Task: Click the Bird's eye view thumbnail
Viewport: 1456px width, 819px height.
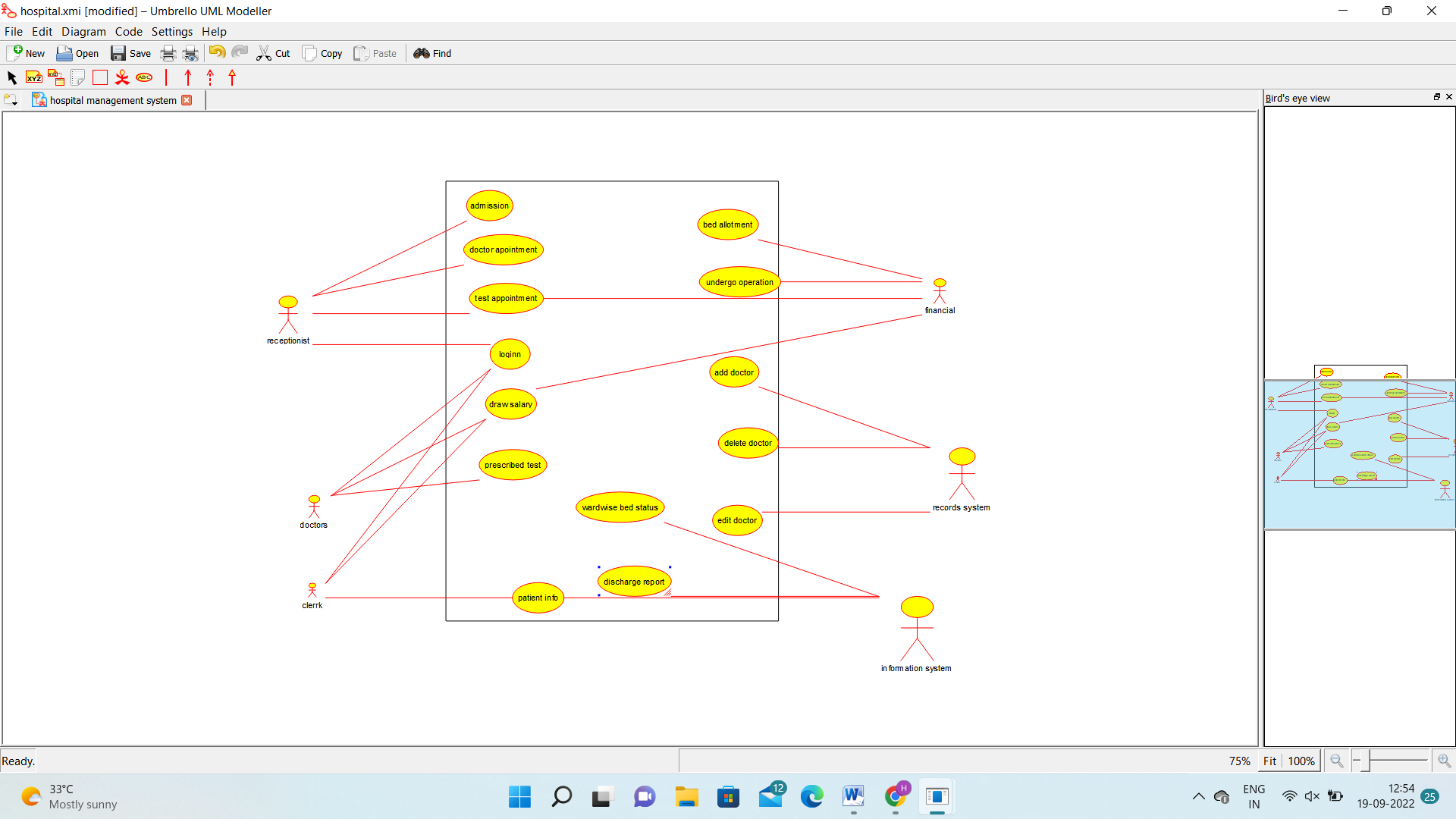Action: click(1359, 453)
